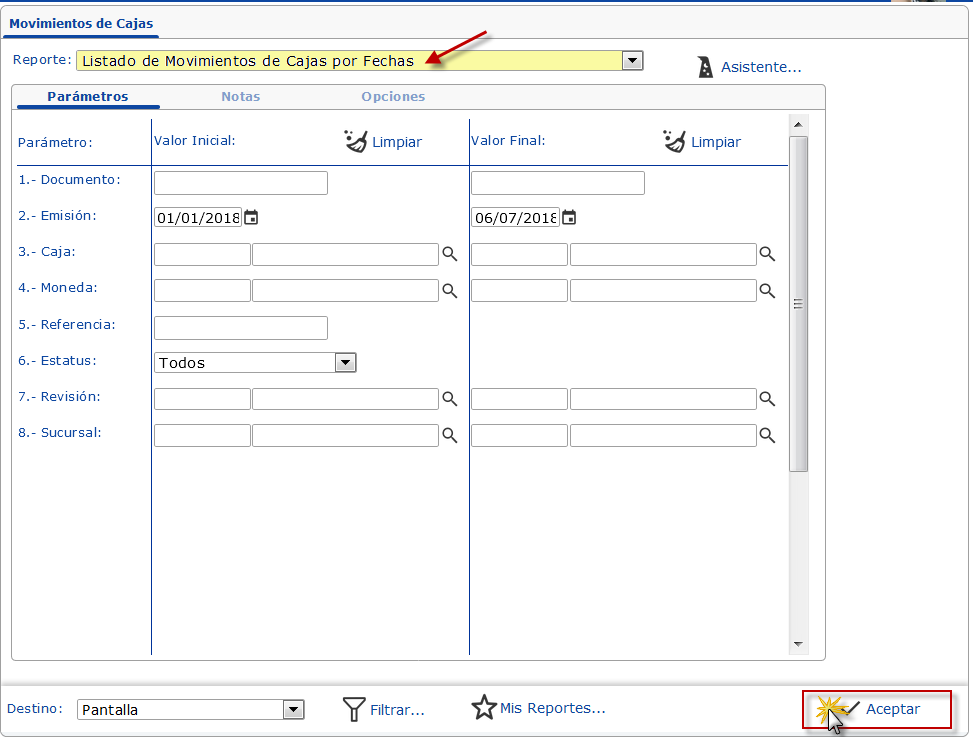973x737 pixels.
Task: Click the Referencia text field
Action: pyautogui.click(x=241, y=327)
